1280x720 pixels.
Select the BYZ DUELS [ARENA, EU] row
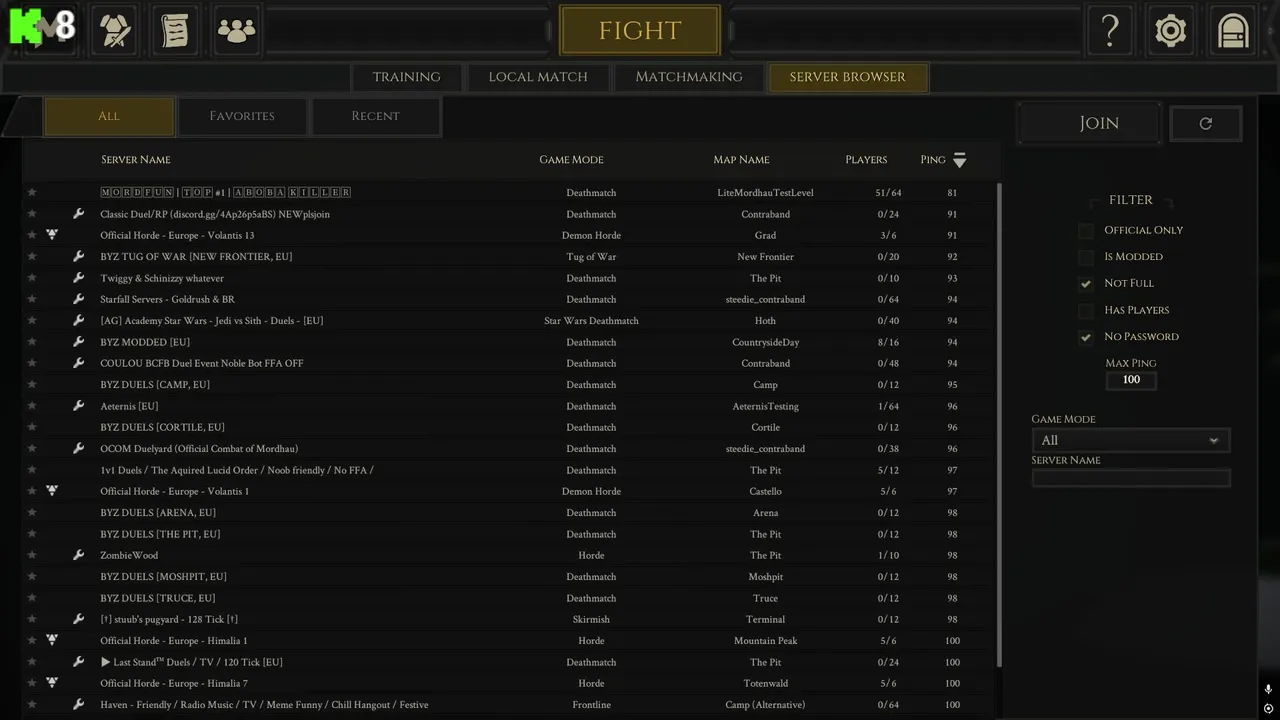pos(510,513)
